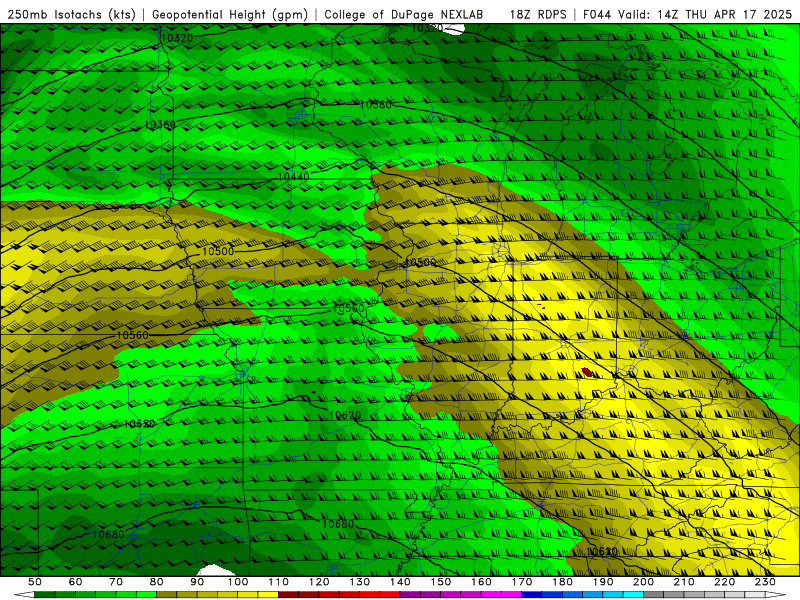800x600 pixels.
Task: Click 'F044' forecast hour text
Action: click(597, 15)
